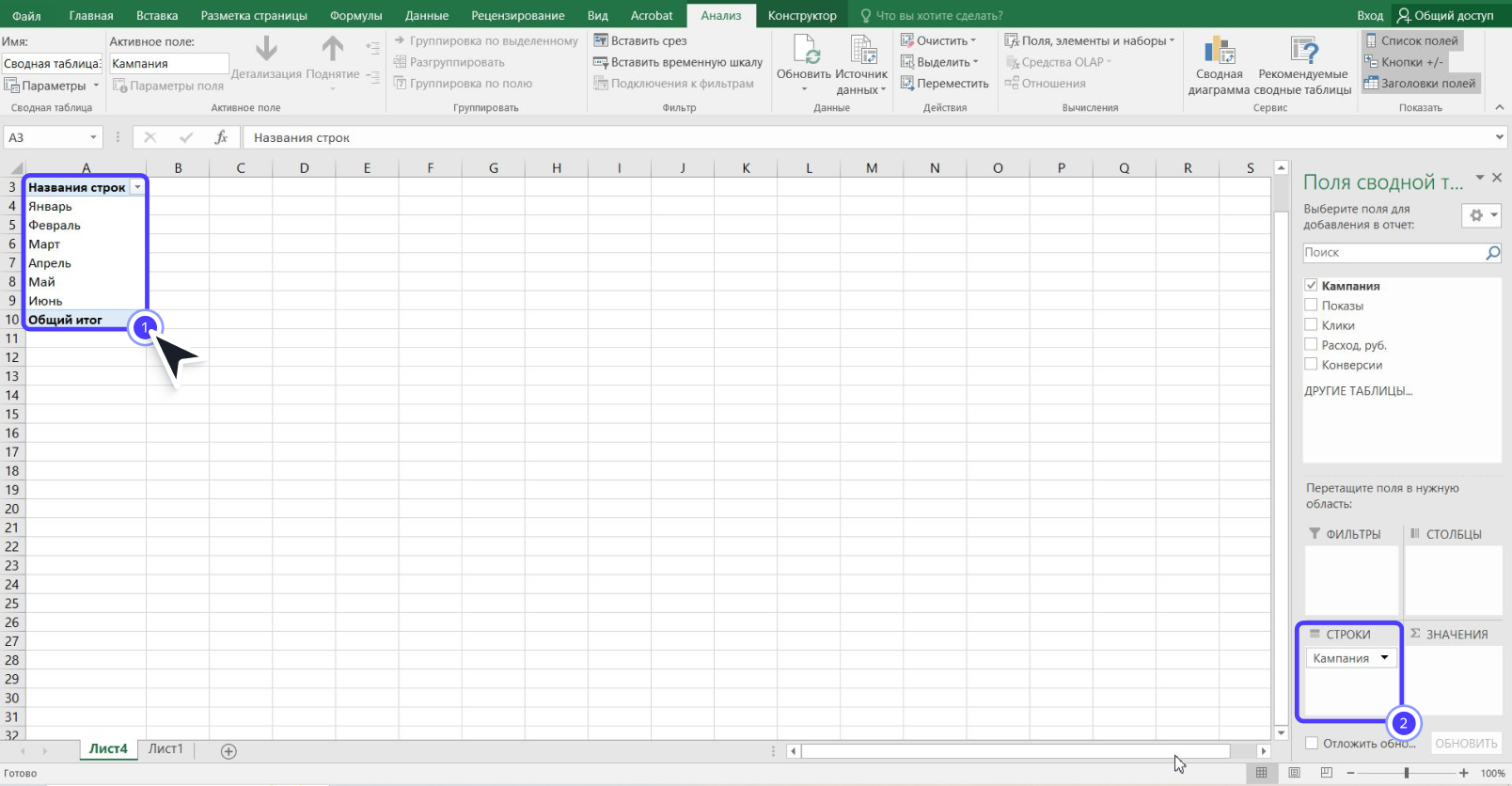Switch to Page Break Preview icon
The width and height of the screenshot is (1512, 786).
[x=1326, y=773]
